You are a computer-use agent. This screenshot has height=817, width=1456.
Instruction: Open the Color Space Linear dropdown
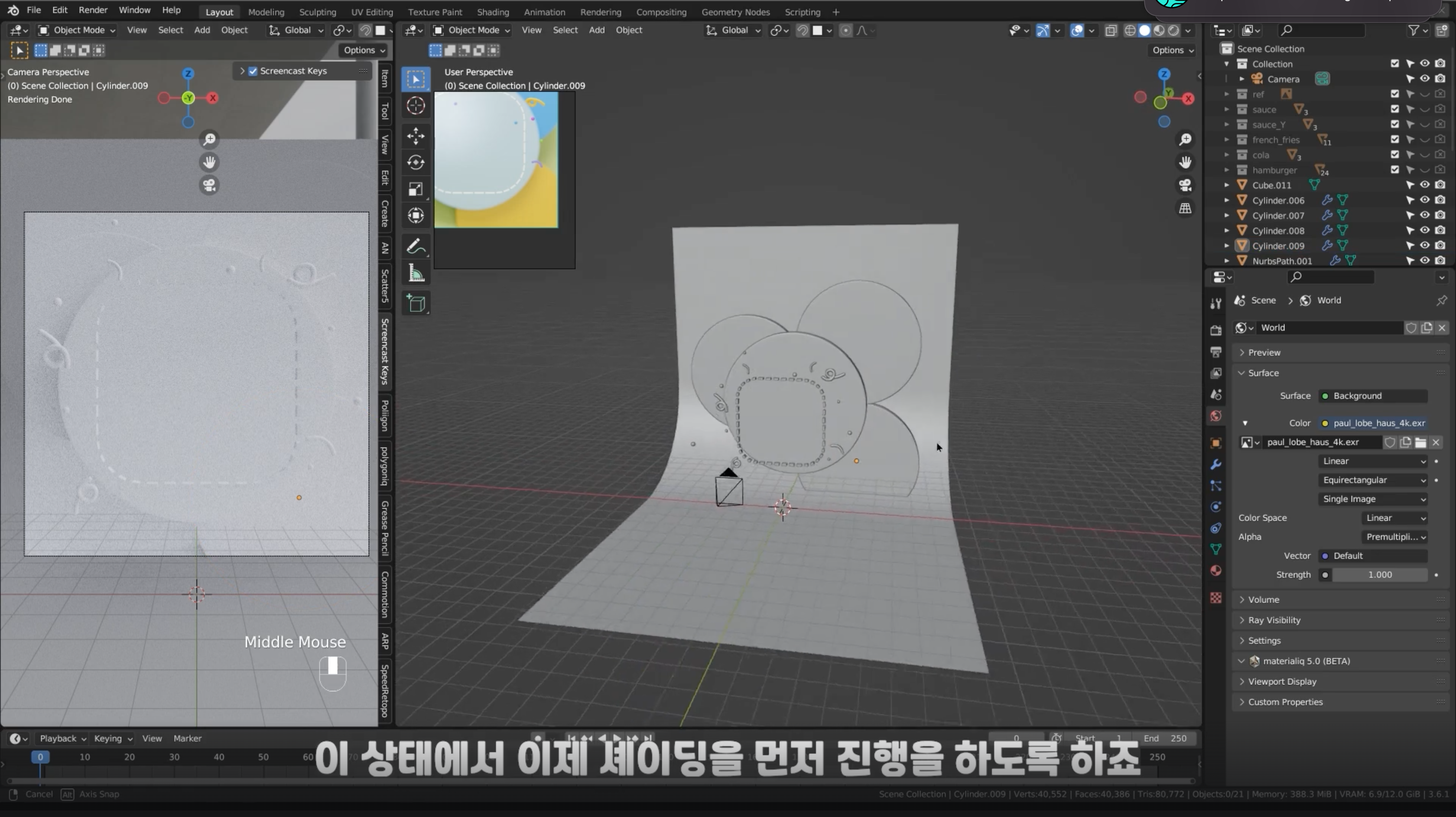(1394, 518)
